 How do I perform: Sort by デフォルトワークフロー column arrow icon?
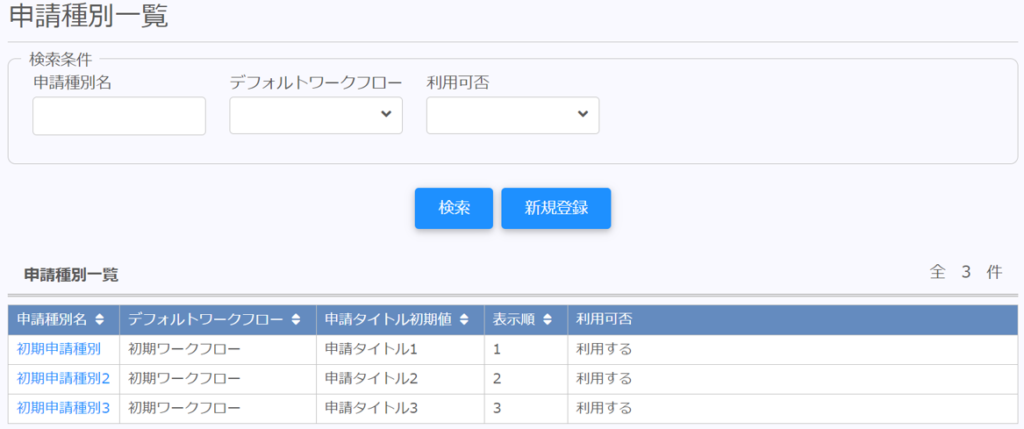click(x=296, y=320)
